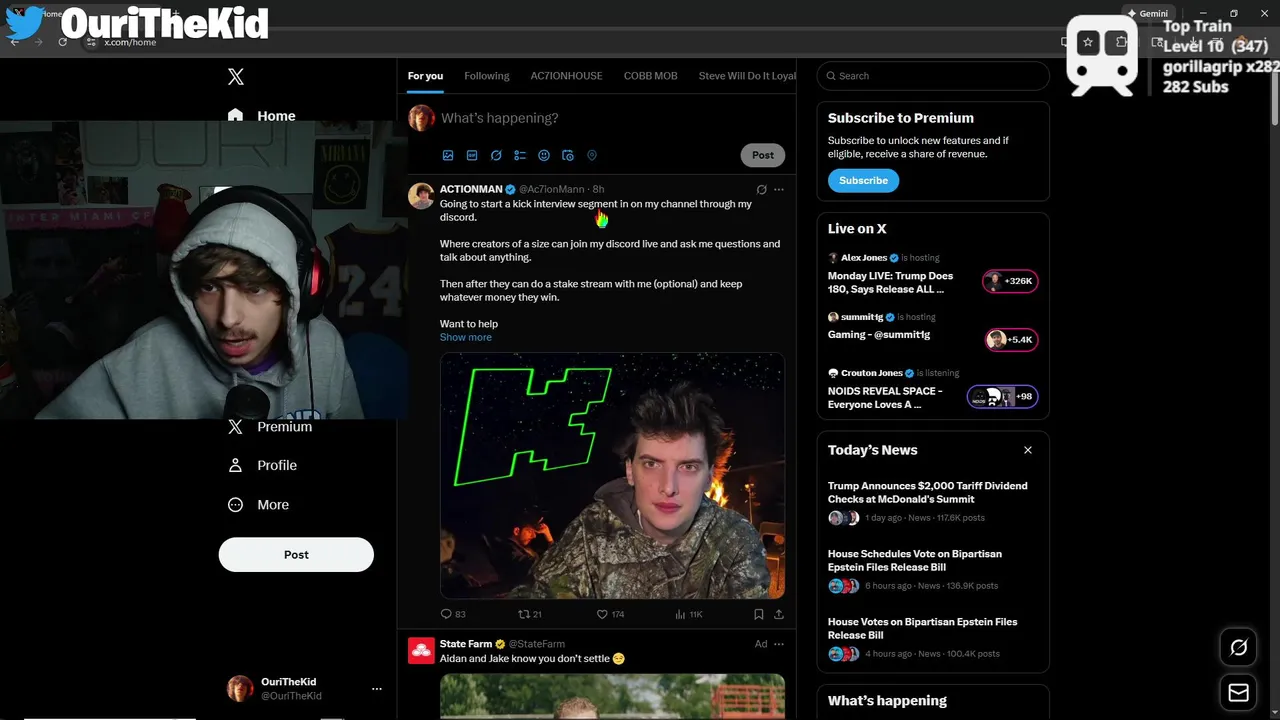
Task: Open the ACTIONMAN post image
Action: 612,475
